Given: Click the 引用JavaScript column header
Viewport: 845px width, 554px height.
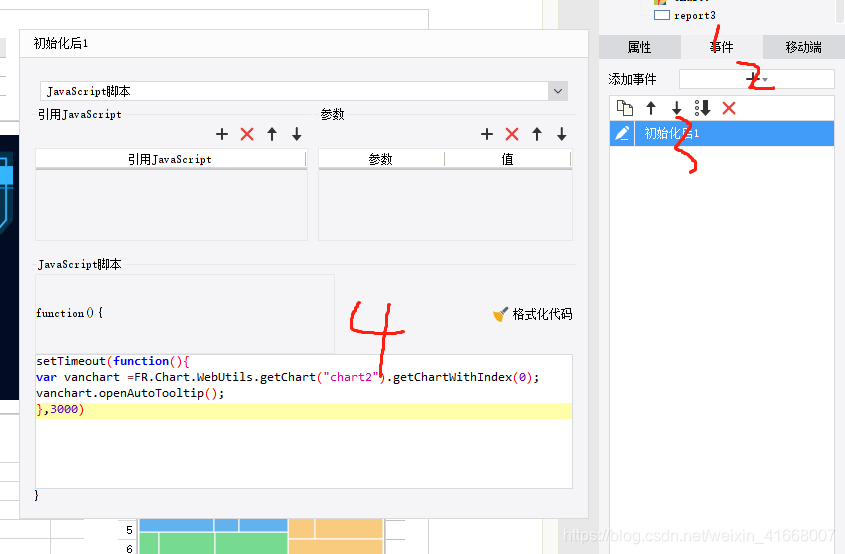Looking at the screenshot, I should pos(171,159).
